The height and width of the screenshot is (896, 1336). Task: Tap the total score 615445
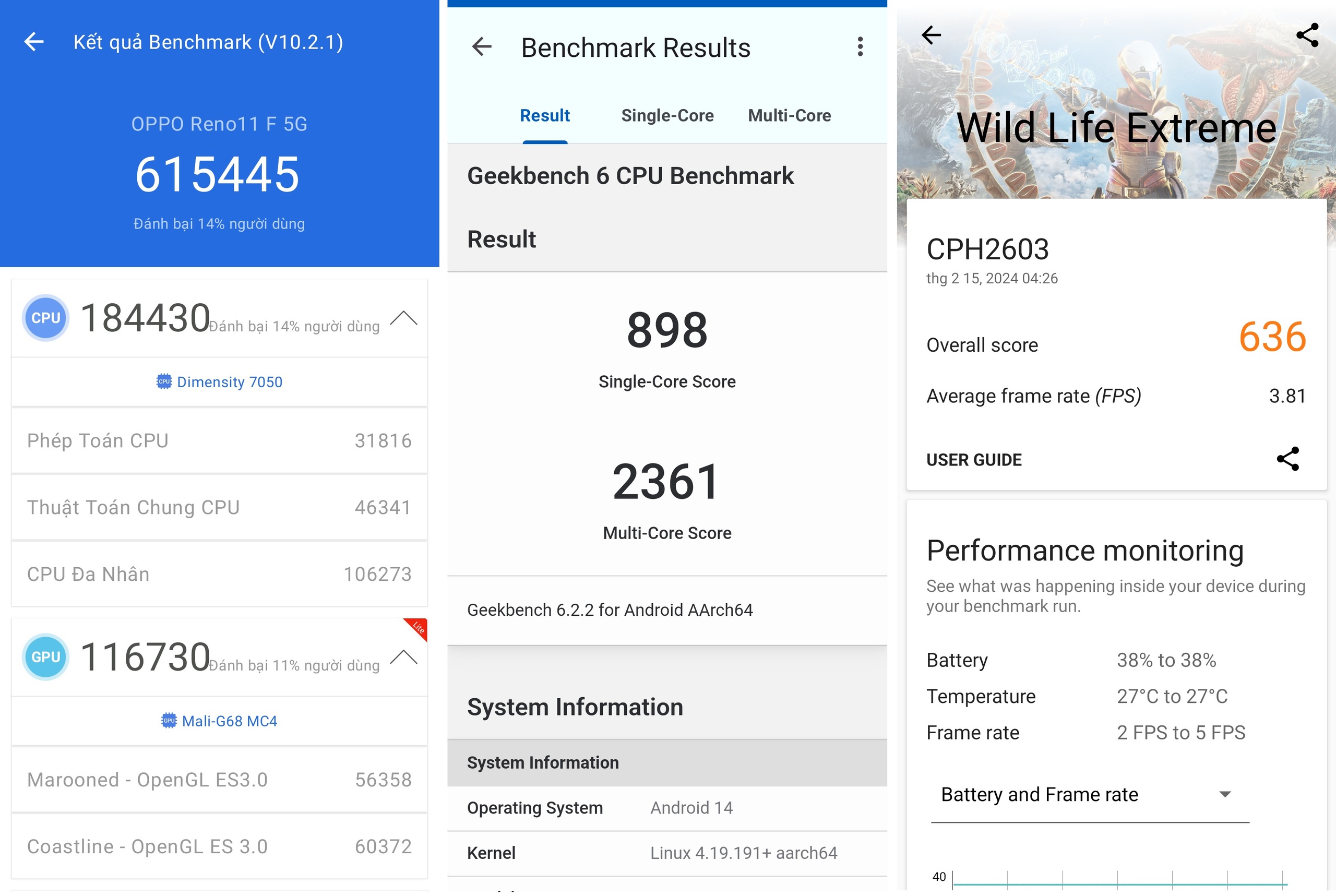217,175
